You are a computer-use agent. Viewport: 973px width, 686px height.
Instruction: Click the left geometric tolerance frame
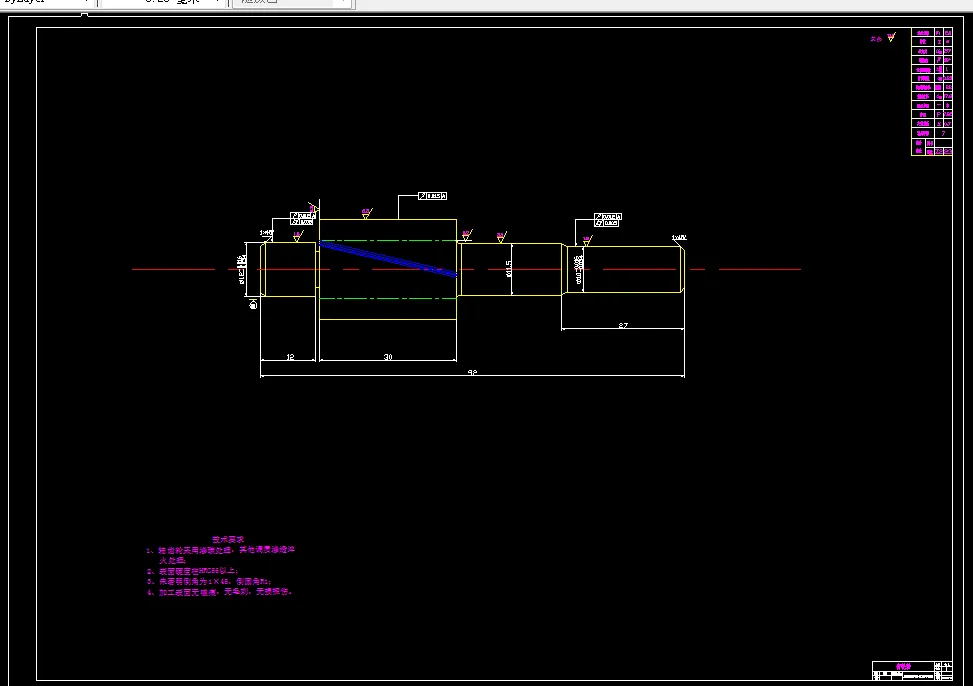[x=302, y=219]
